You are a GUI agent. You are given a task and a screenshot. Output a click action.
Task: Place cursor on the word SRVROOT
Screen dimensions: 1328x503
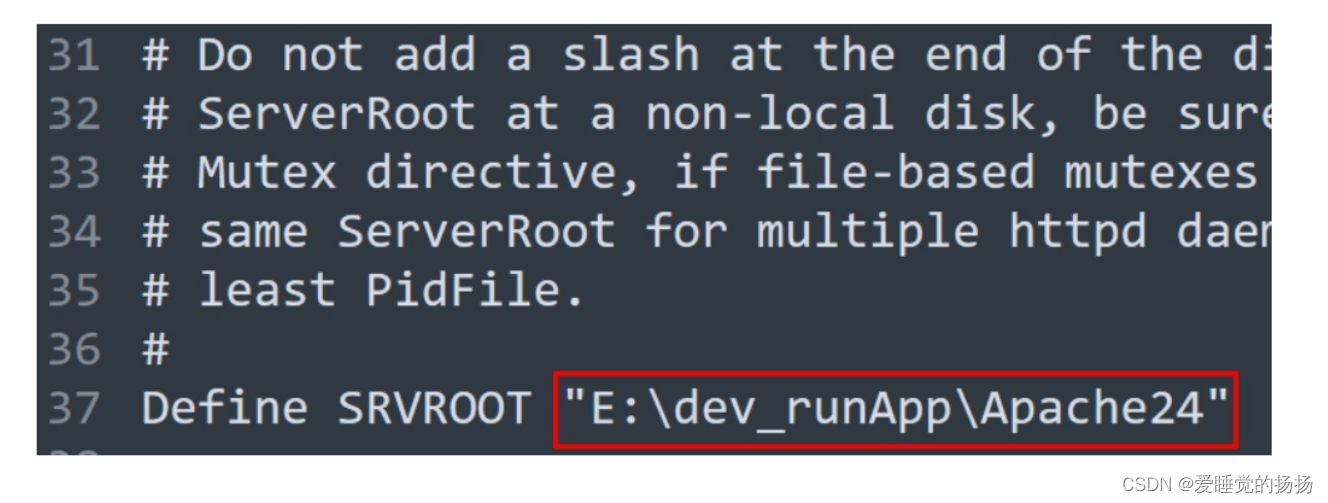click(x=434, y=408)
